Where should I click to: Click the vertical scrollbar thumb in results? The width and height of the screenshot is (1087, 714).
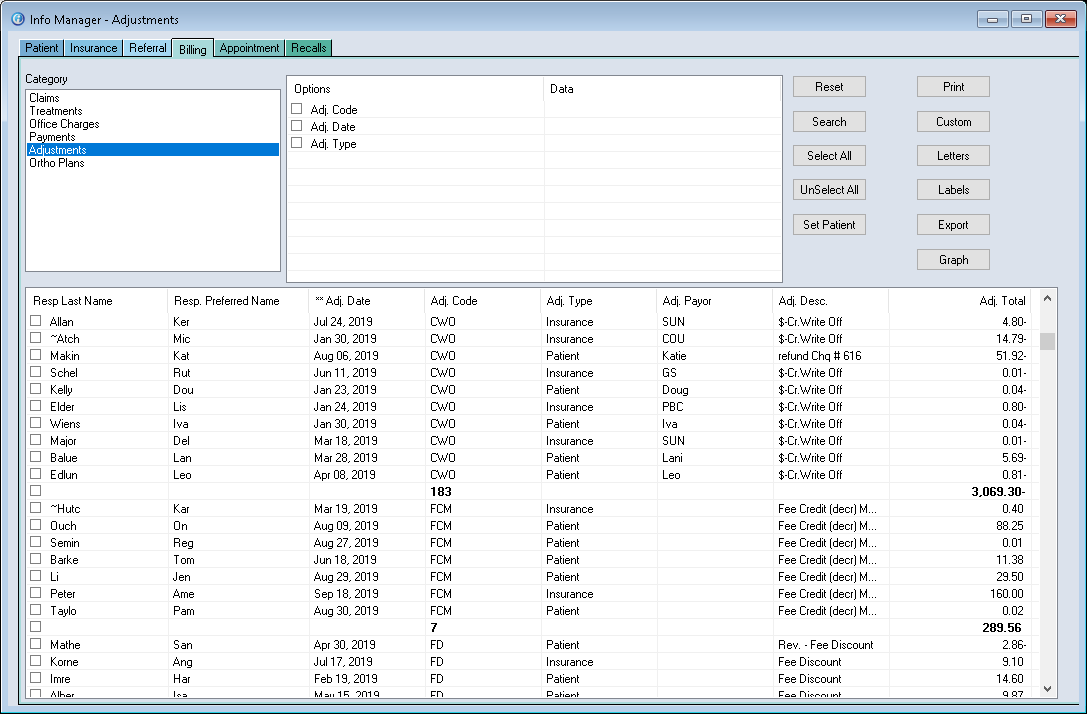click(1047, 342)
